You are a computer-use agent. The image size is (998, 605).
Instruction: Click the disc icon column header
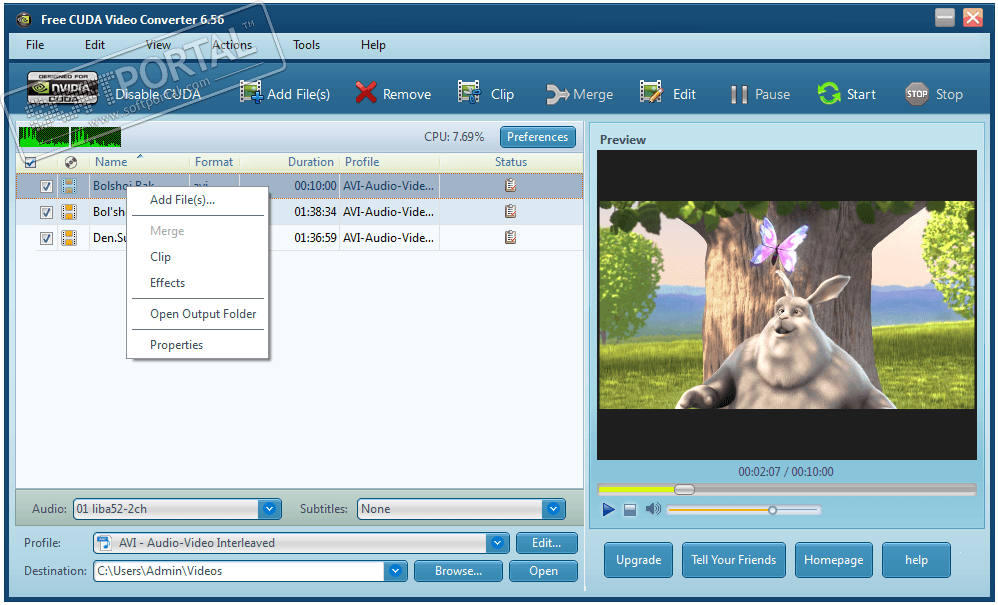click(x=71, y=162)
